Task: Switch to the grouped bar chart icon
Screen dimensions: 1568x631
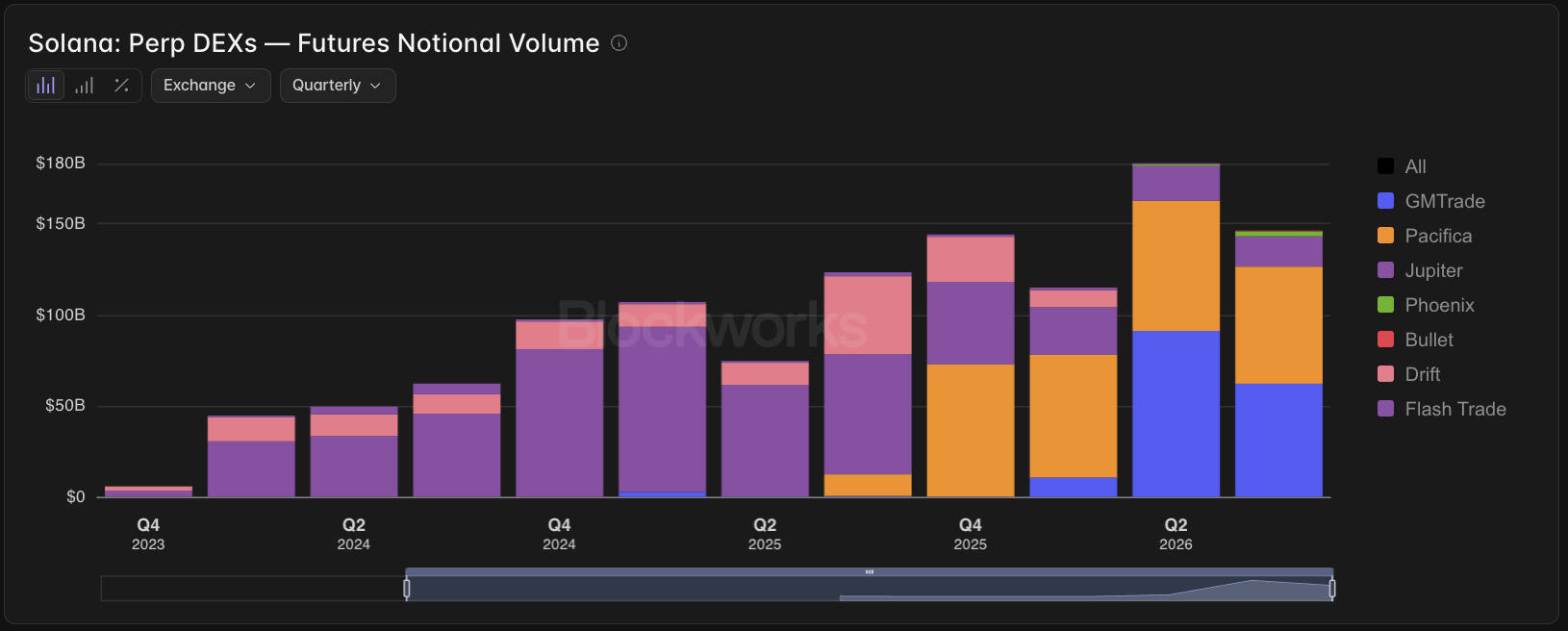Action: [x=85, y=86]
